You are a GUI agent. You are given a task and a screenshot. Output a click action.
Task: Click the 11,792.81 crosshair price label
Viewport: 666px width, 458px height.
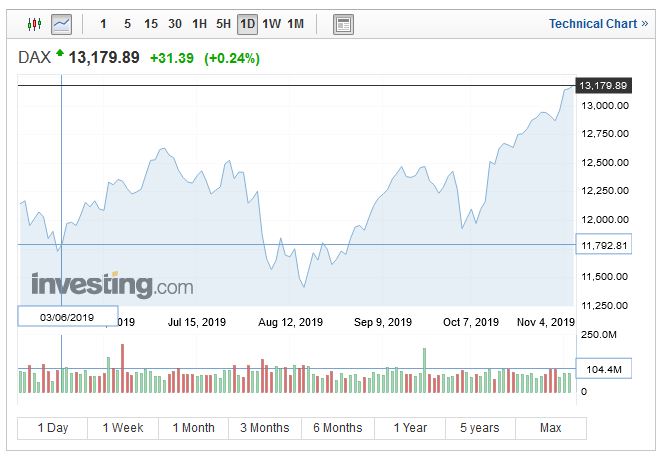(x=604, y=245)
